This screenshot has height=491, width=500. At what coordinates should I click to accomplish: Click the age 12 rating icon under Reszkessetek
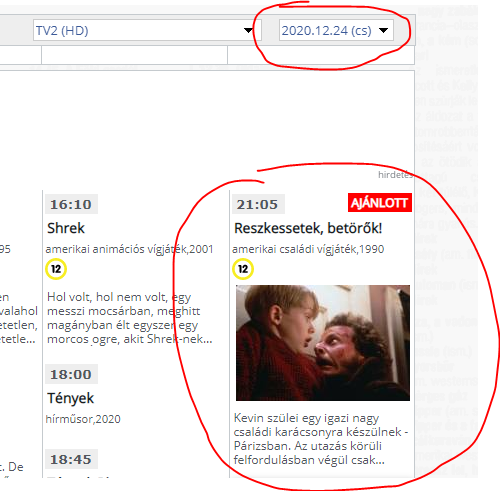pos(243,269)
